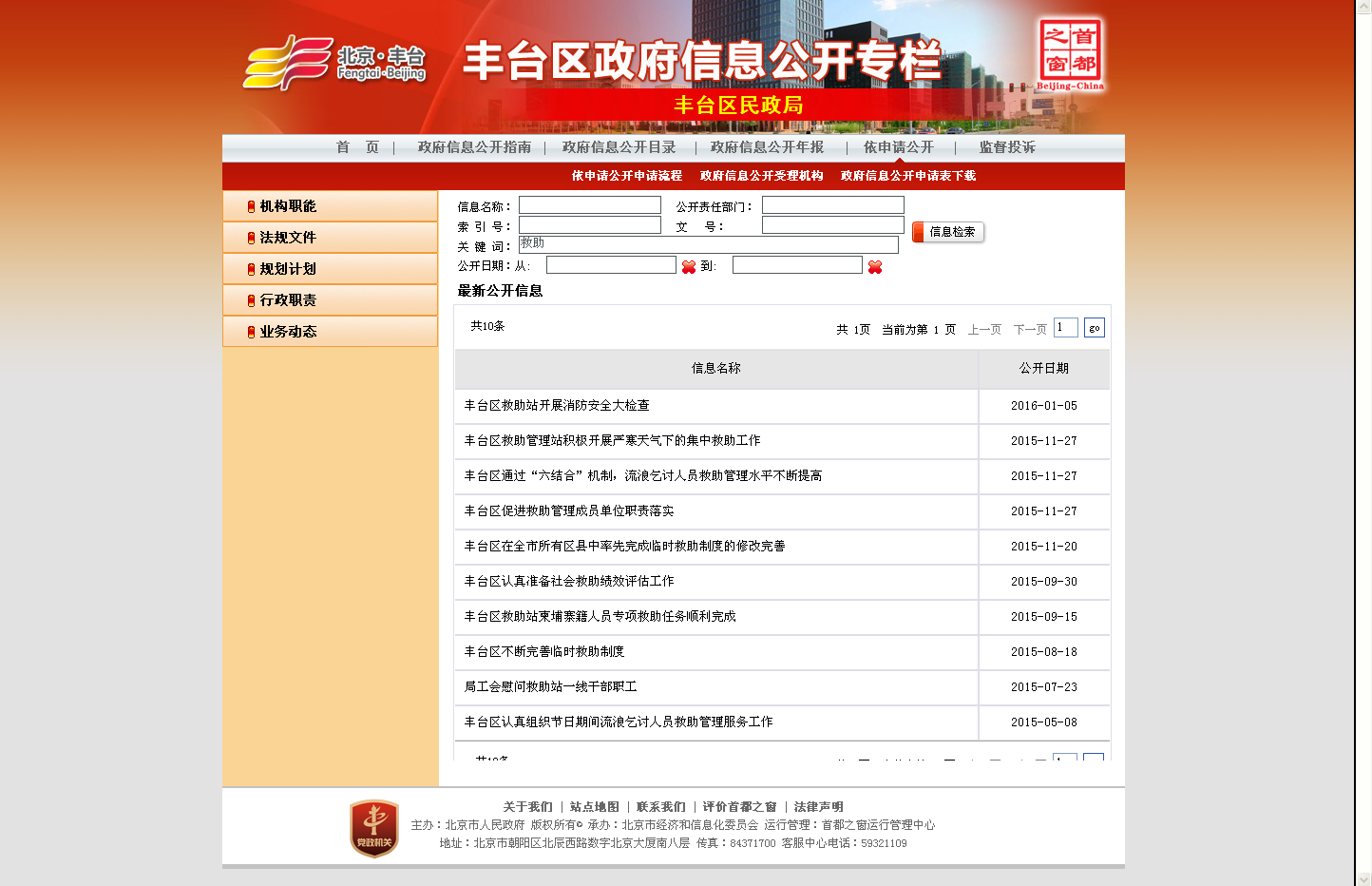Clear the end date with red X
The height and width of the screenshot is (886, 1372).
(875, 267)
